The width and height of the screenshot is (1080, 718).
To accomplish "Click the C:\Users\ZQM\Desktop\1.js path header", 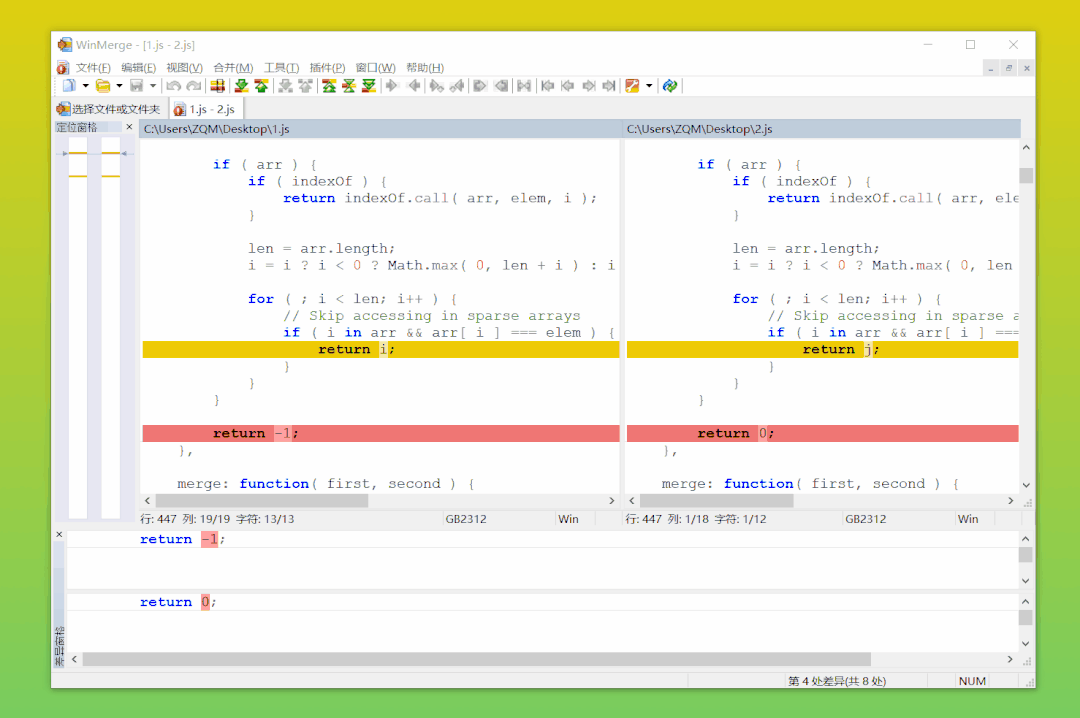I will point(380,129).
